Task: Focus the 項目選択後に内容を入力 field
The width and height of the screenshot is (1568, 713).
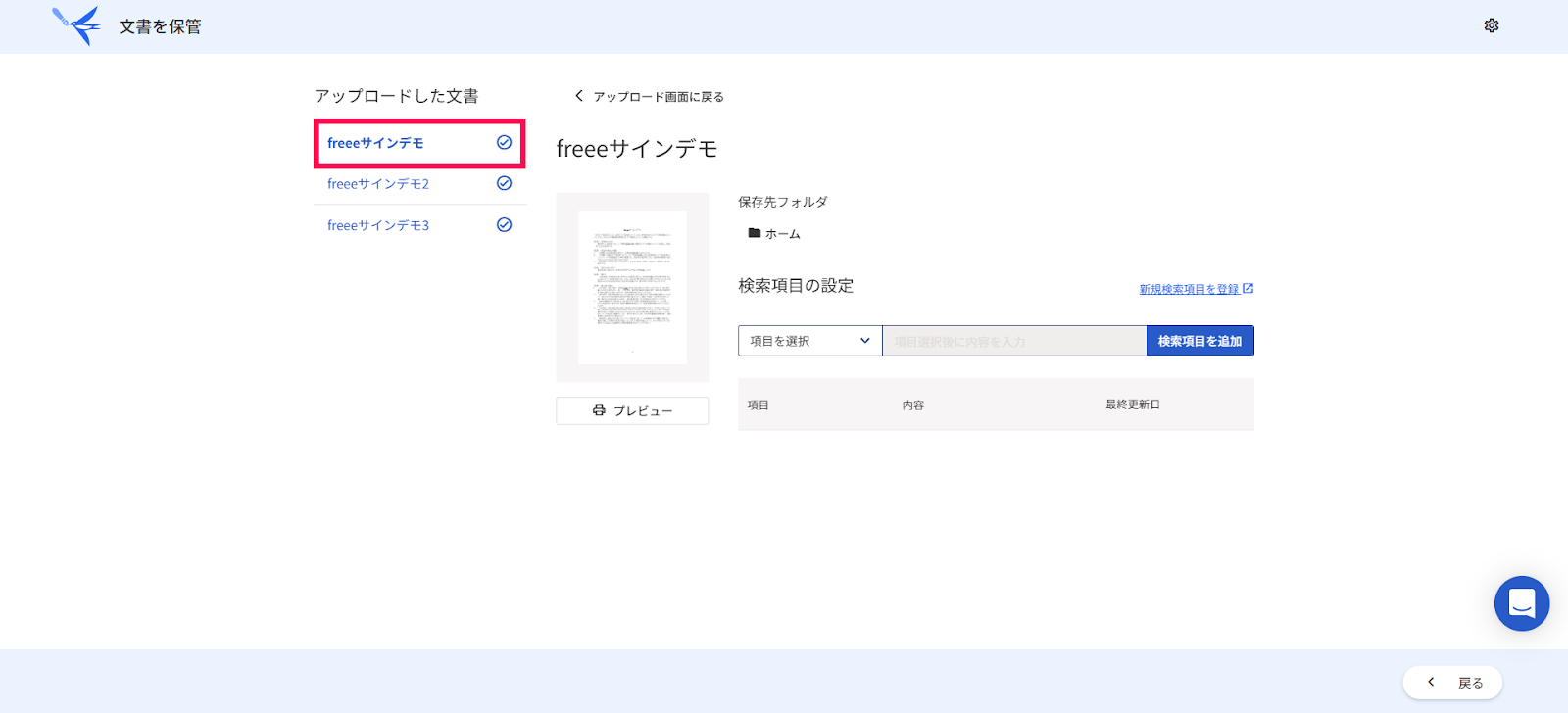Action: (x=1014, y=341)
